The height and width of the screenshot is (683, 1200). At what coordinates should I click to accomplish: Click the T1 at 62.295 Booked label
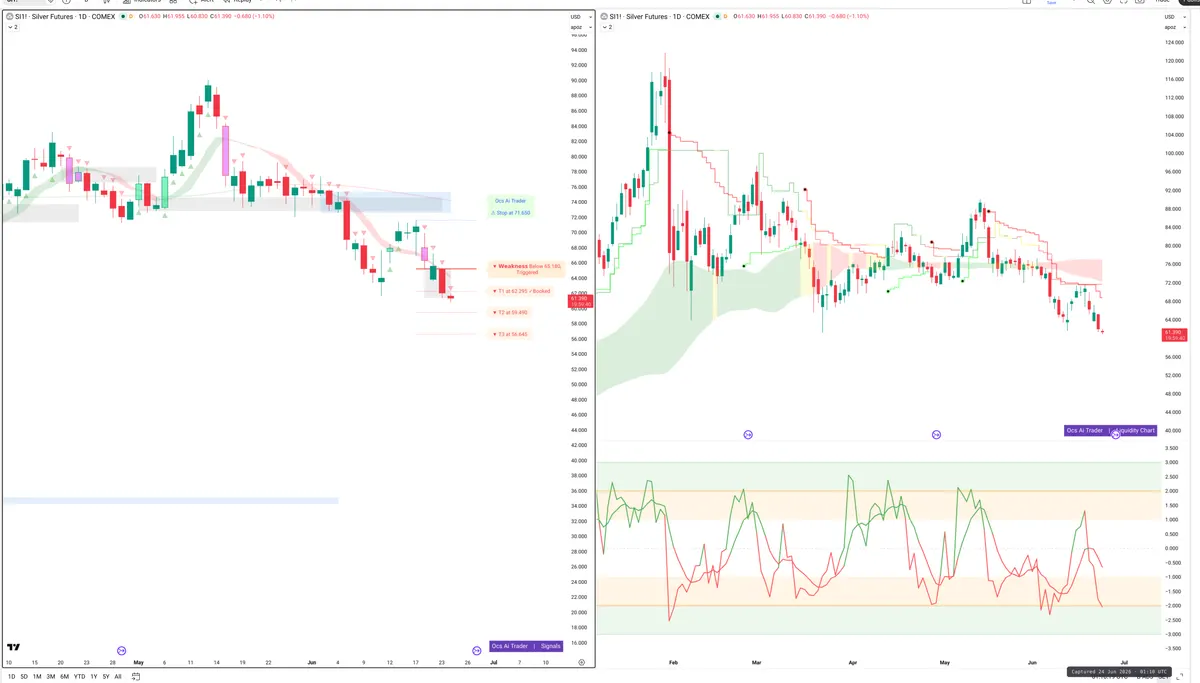[521, 291]
